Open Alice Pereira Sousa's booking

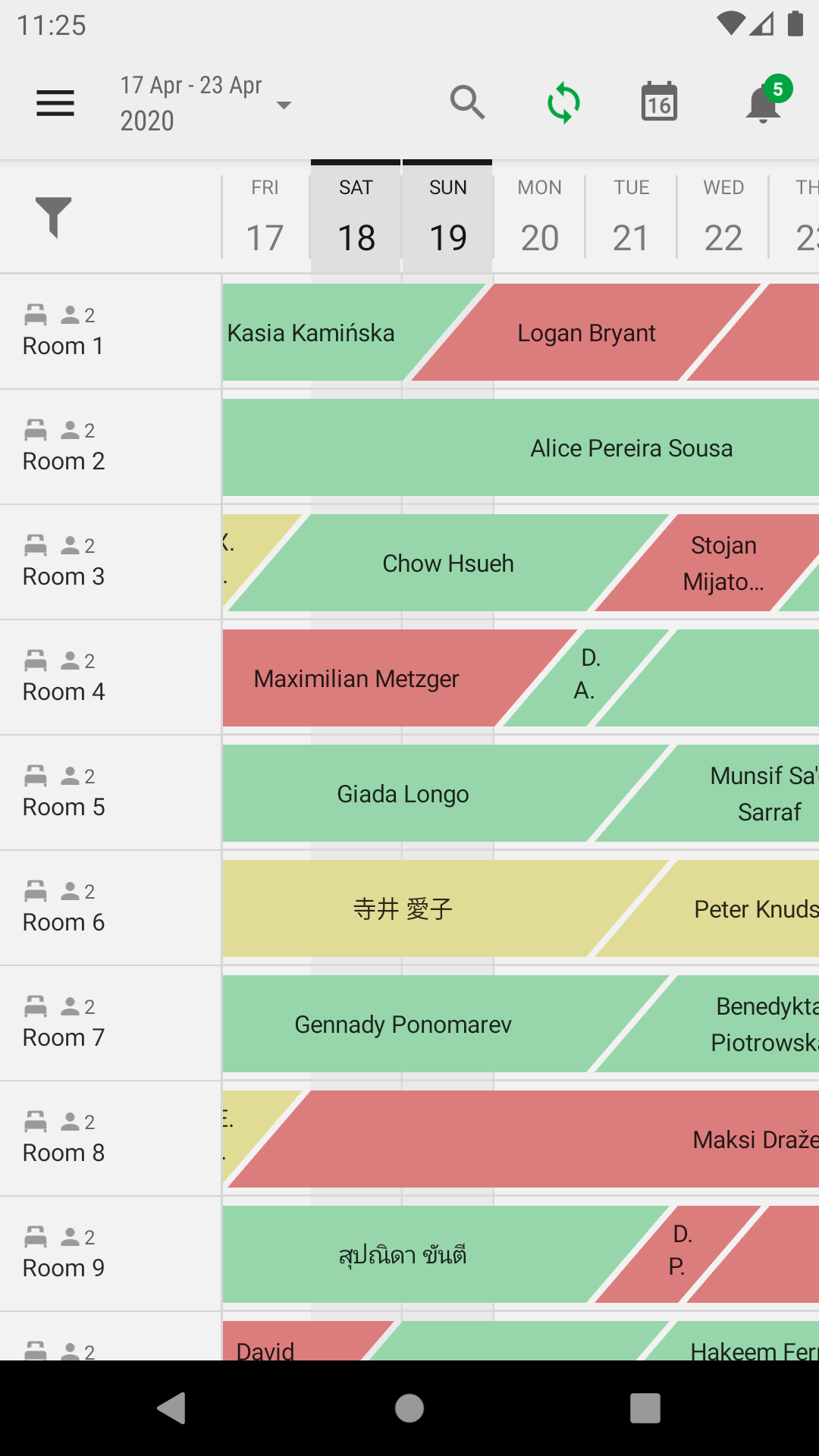tap(631, 447)
